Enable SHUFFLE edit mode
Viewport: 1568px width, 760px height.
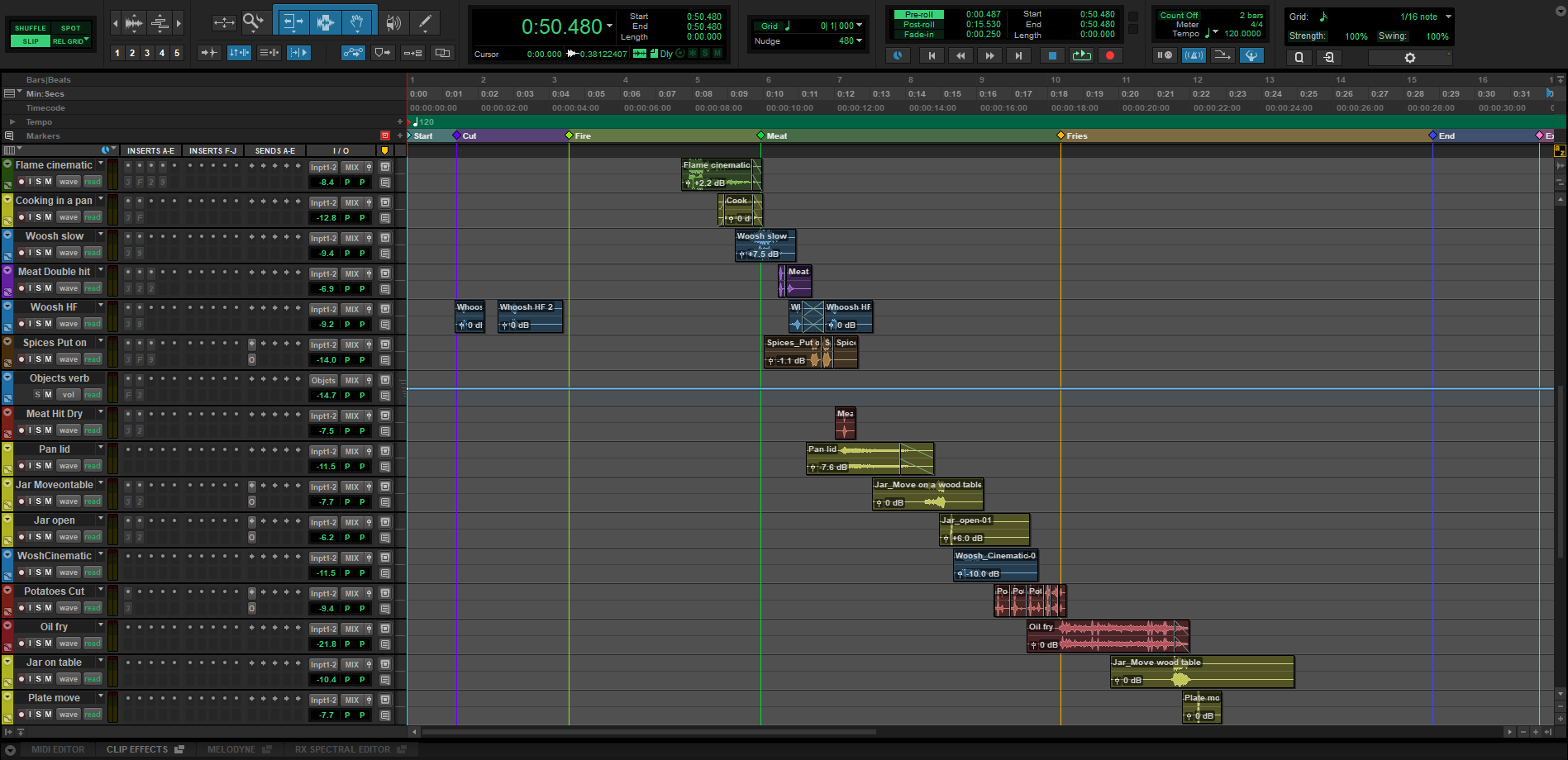coord(31,28)
